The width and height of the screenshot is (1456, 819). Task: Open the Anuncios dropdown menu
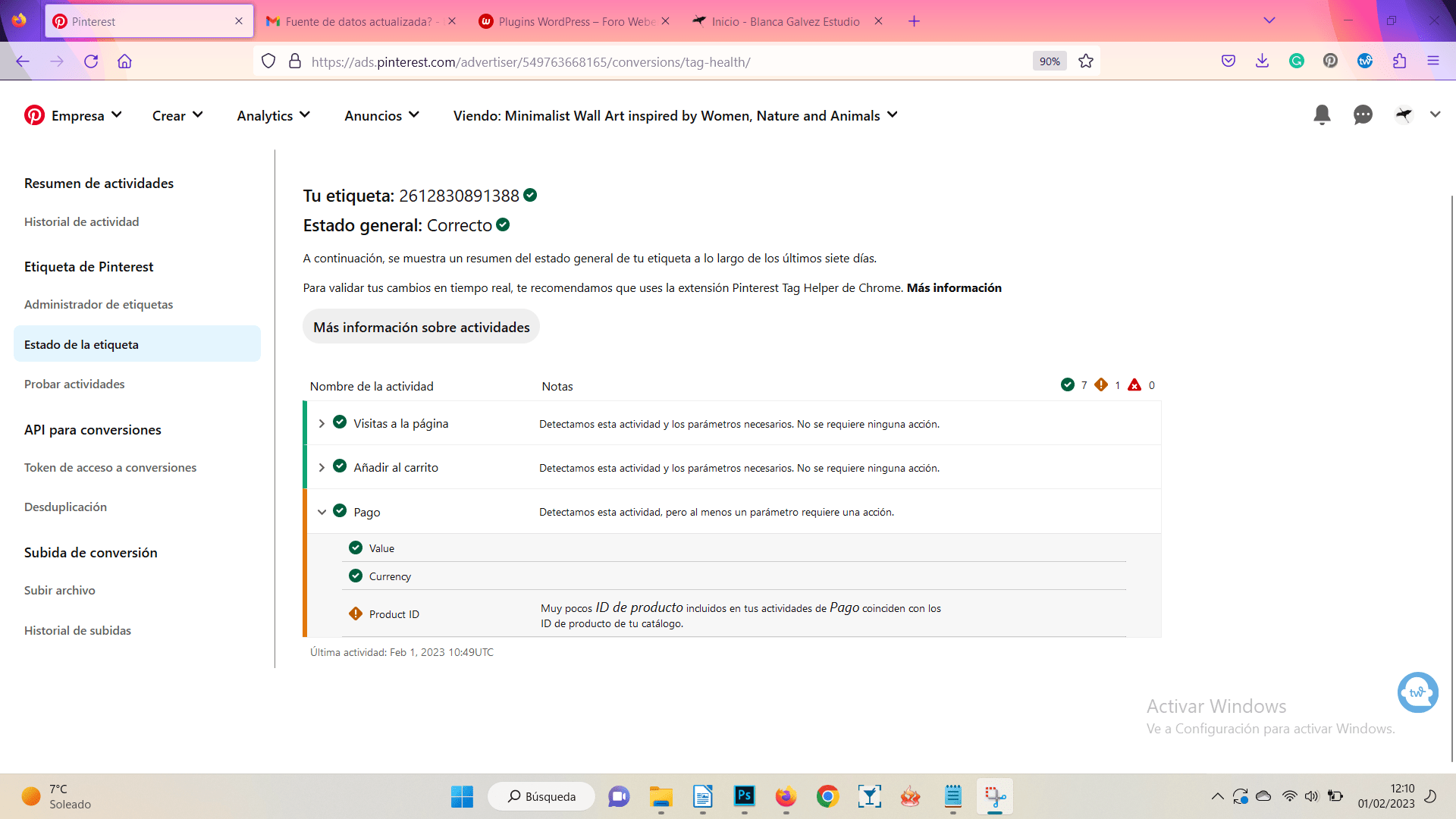381,115
